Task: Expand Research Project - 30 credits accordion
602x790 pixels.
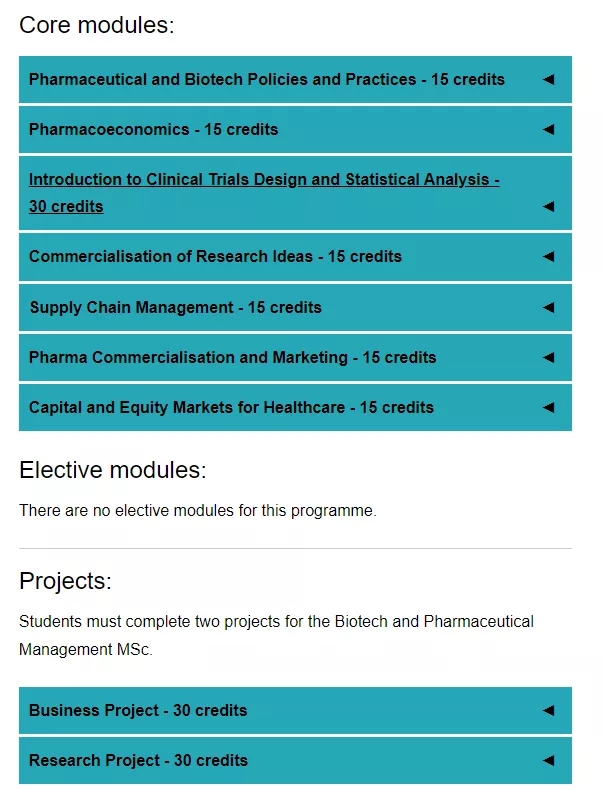Action: click(295, 760)
